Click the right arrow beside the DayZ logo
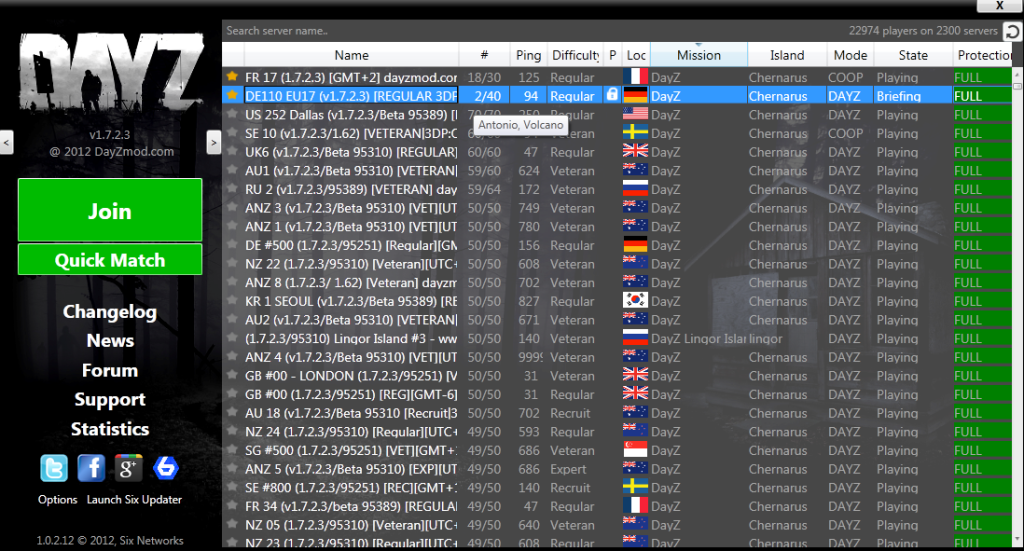This screenshot has height=551, width=1024. point(213,144)
